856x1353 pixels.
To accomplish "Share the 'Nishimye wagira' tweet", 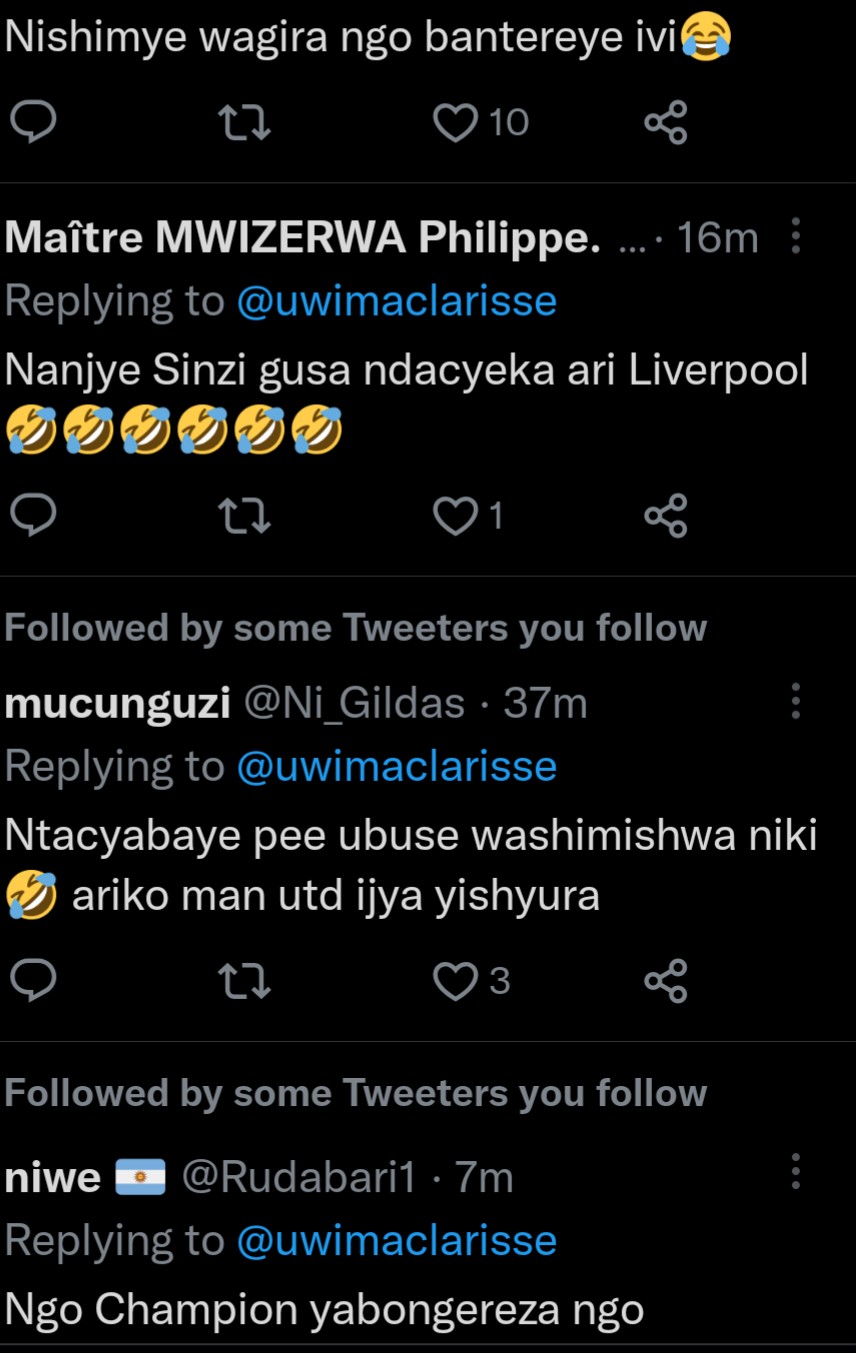I will (x=665, y=123).
